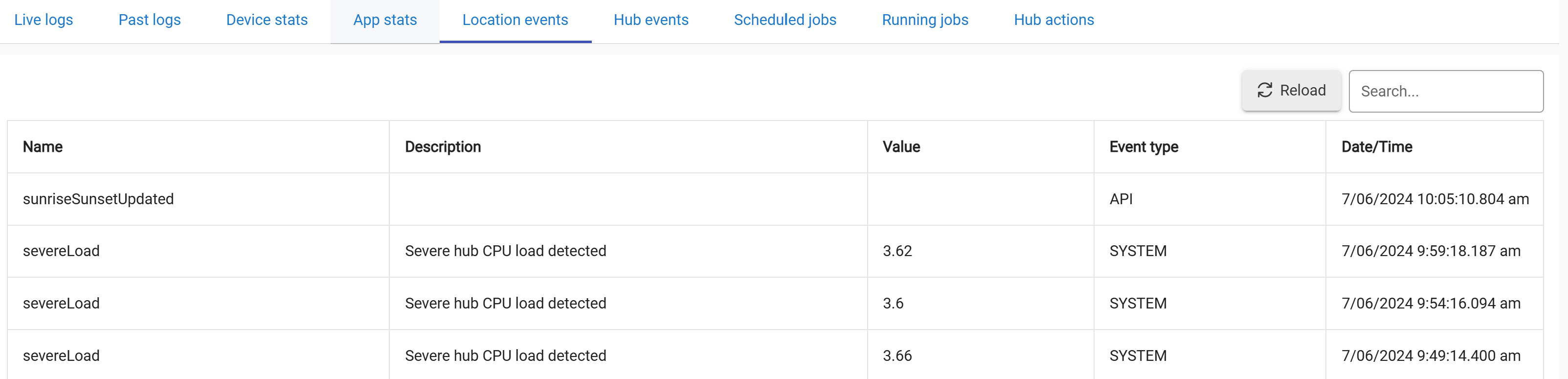
Task: Switch to the Past logs tab
Action: click(149, 20)
